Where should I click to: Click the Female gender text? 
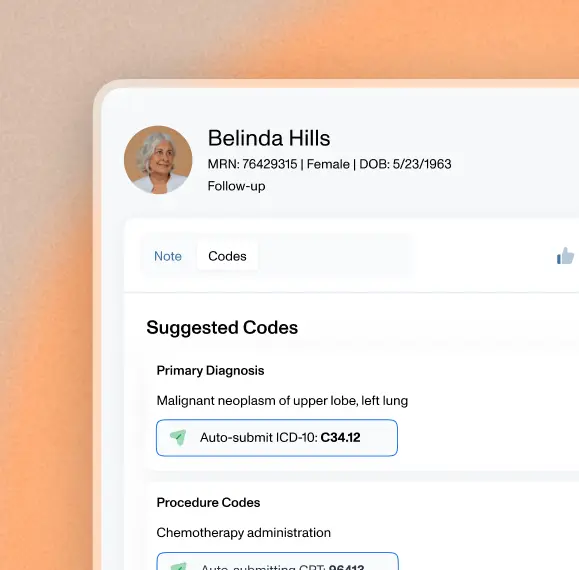tap(328, 164)
